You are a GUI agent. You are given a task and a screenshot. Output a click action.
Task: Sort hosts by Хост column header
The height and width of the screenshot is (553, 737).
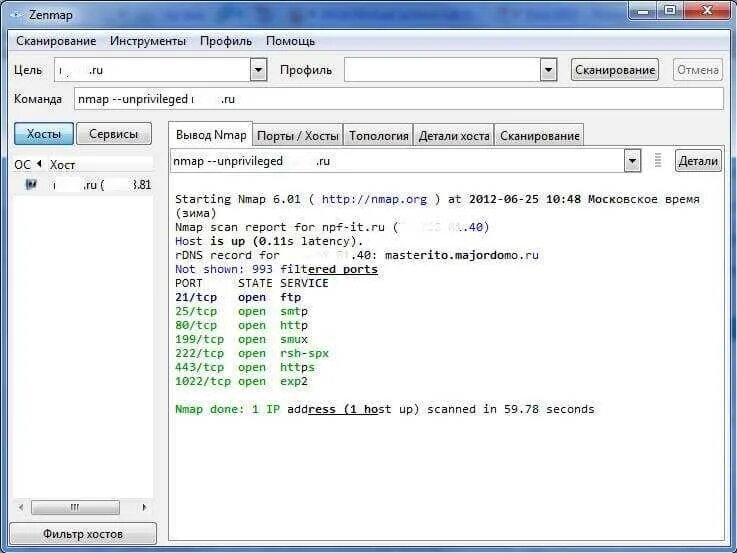point(62,165)
